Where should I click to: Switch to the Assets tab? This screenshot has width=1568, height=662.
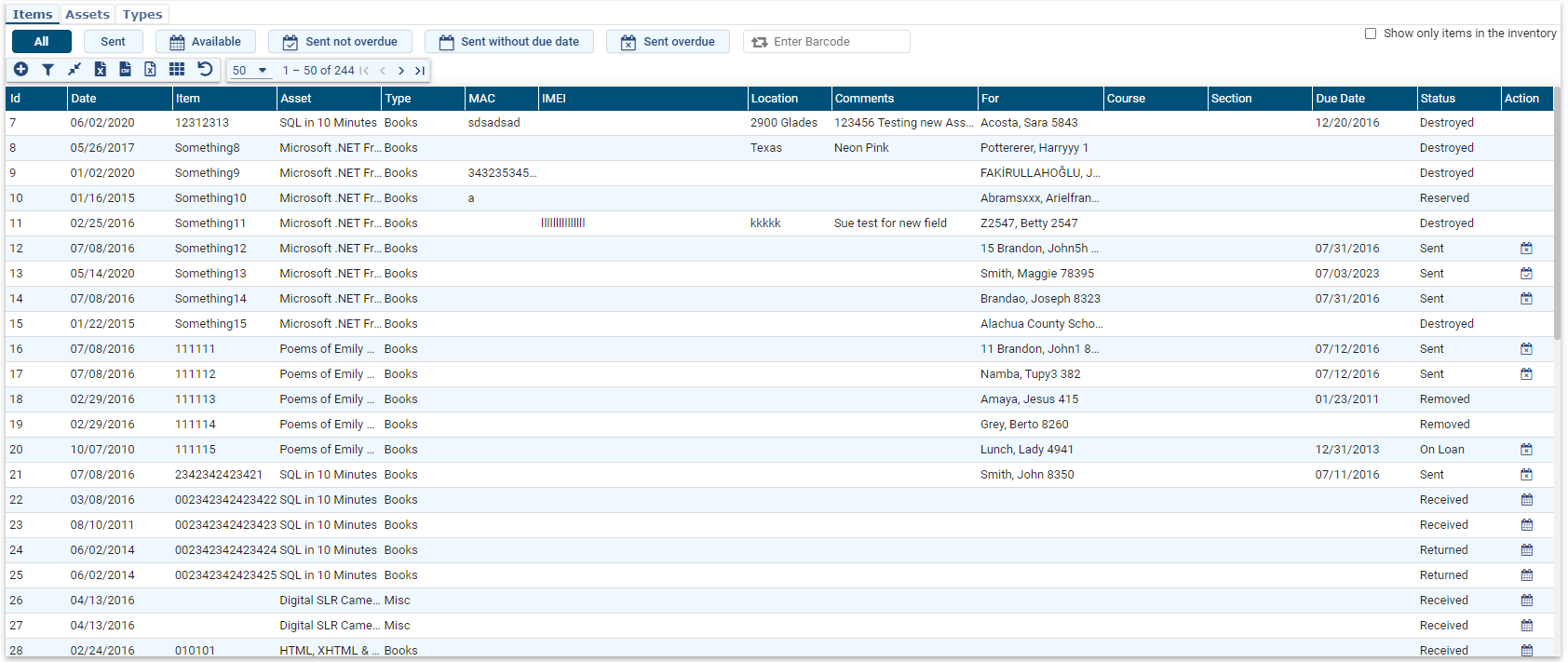pos(88,14)
